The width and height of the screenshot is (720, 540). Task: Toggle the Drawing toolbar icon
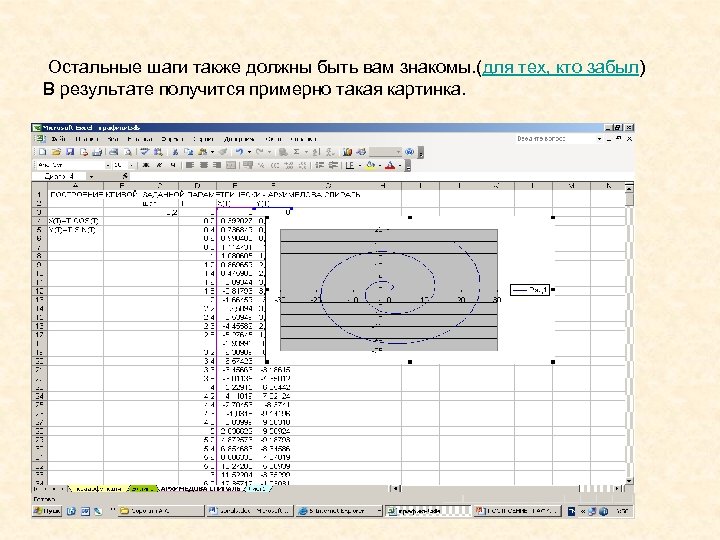[361, 152]
